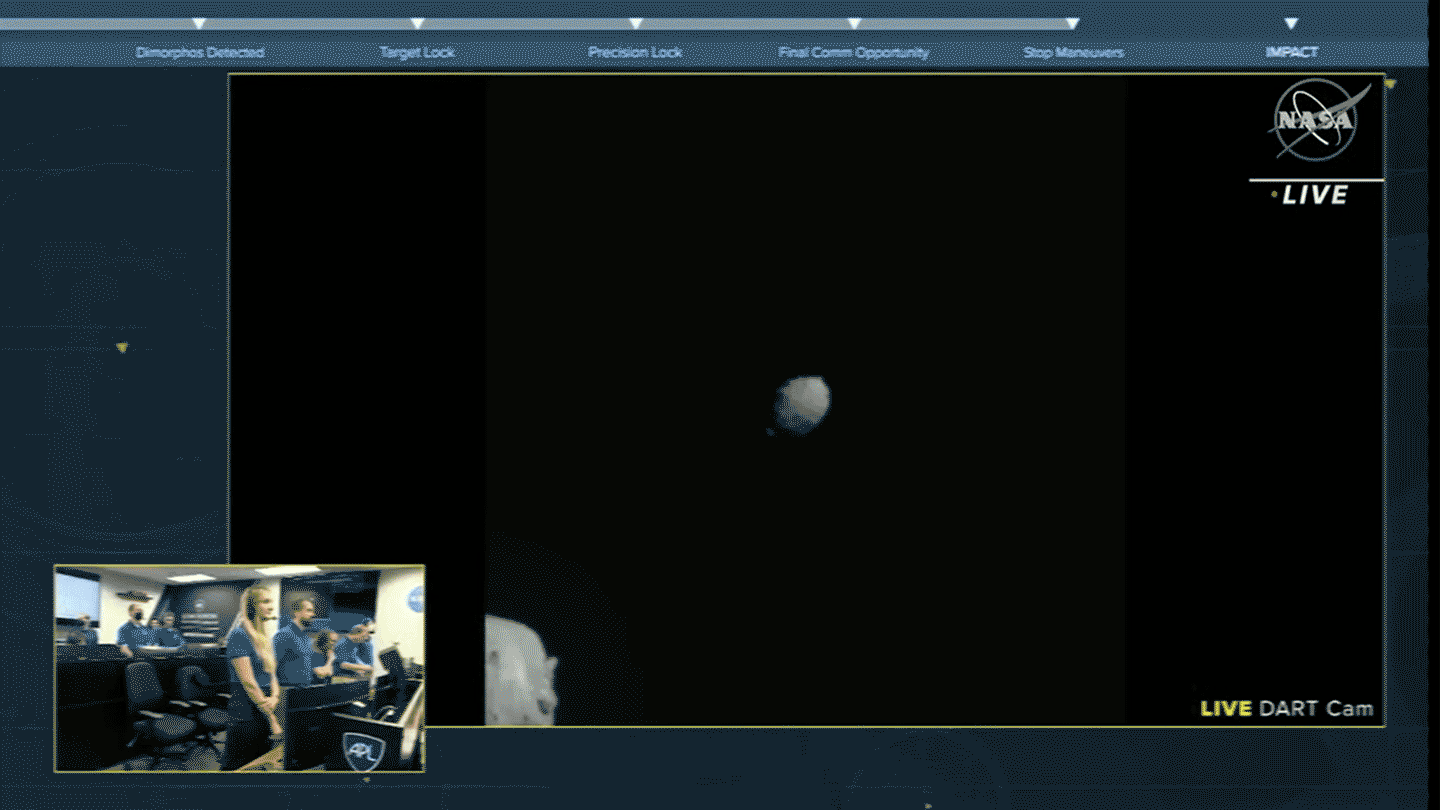This screenshot has height=810, width=1440.
Task: Click the Target Lock text label
Action: (x=417, y=53)
